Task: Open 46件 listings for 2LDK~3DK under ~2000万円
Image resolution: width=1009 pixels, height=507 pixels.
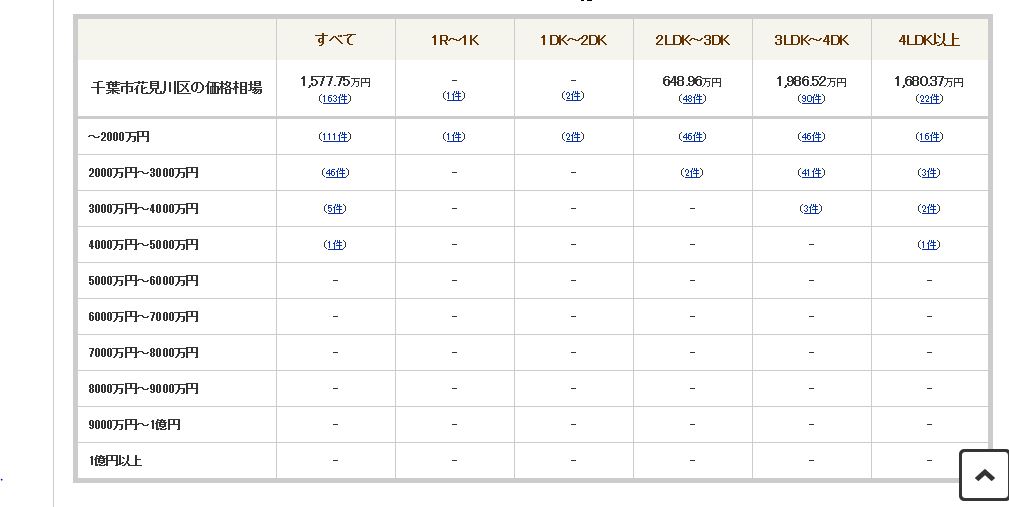Action: tap(692, 136)
